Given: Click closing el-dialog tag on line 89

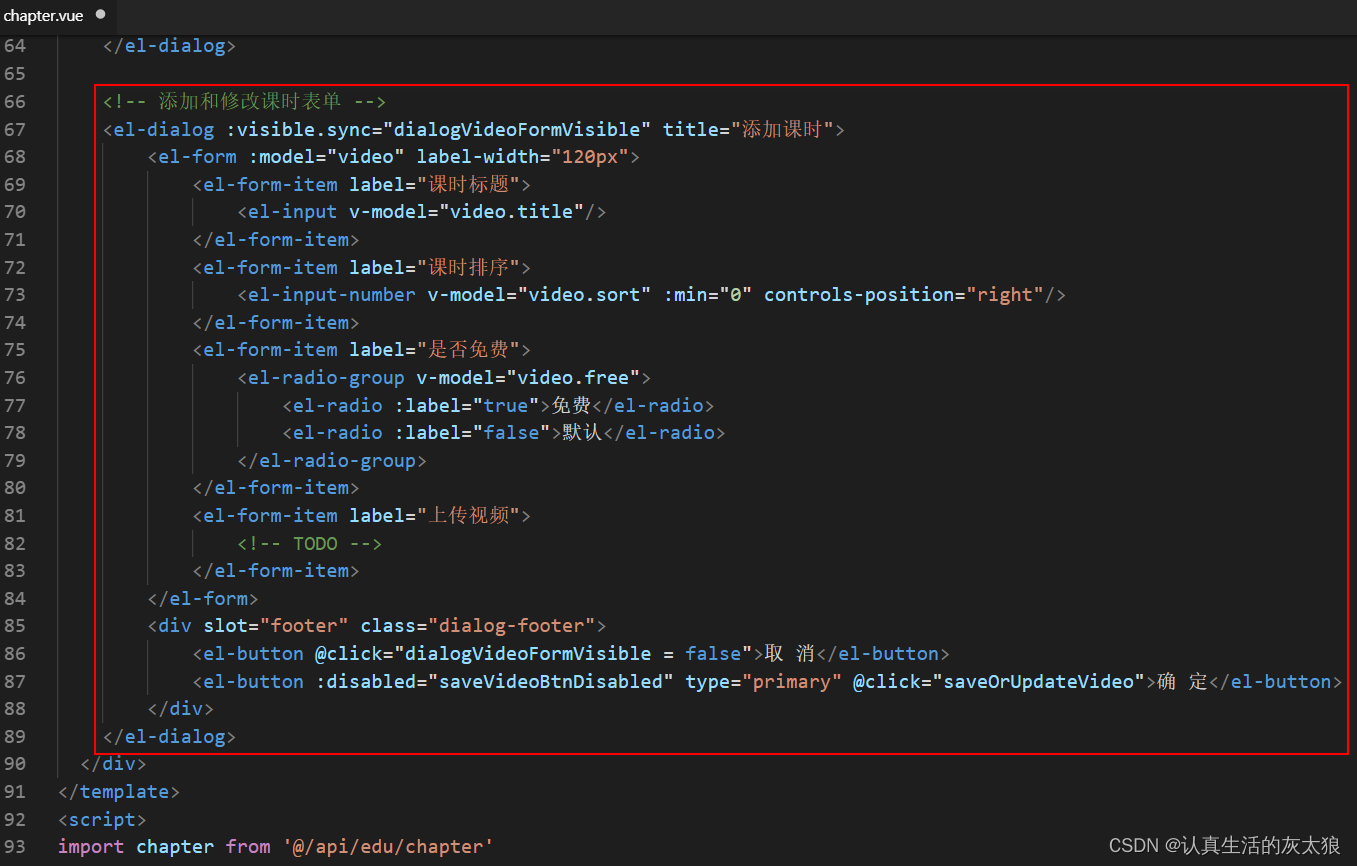Looking at the screenshot, I should pyautogui.click(x=170, y=737).
